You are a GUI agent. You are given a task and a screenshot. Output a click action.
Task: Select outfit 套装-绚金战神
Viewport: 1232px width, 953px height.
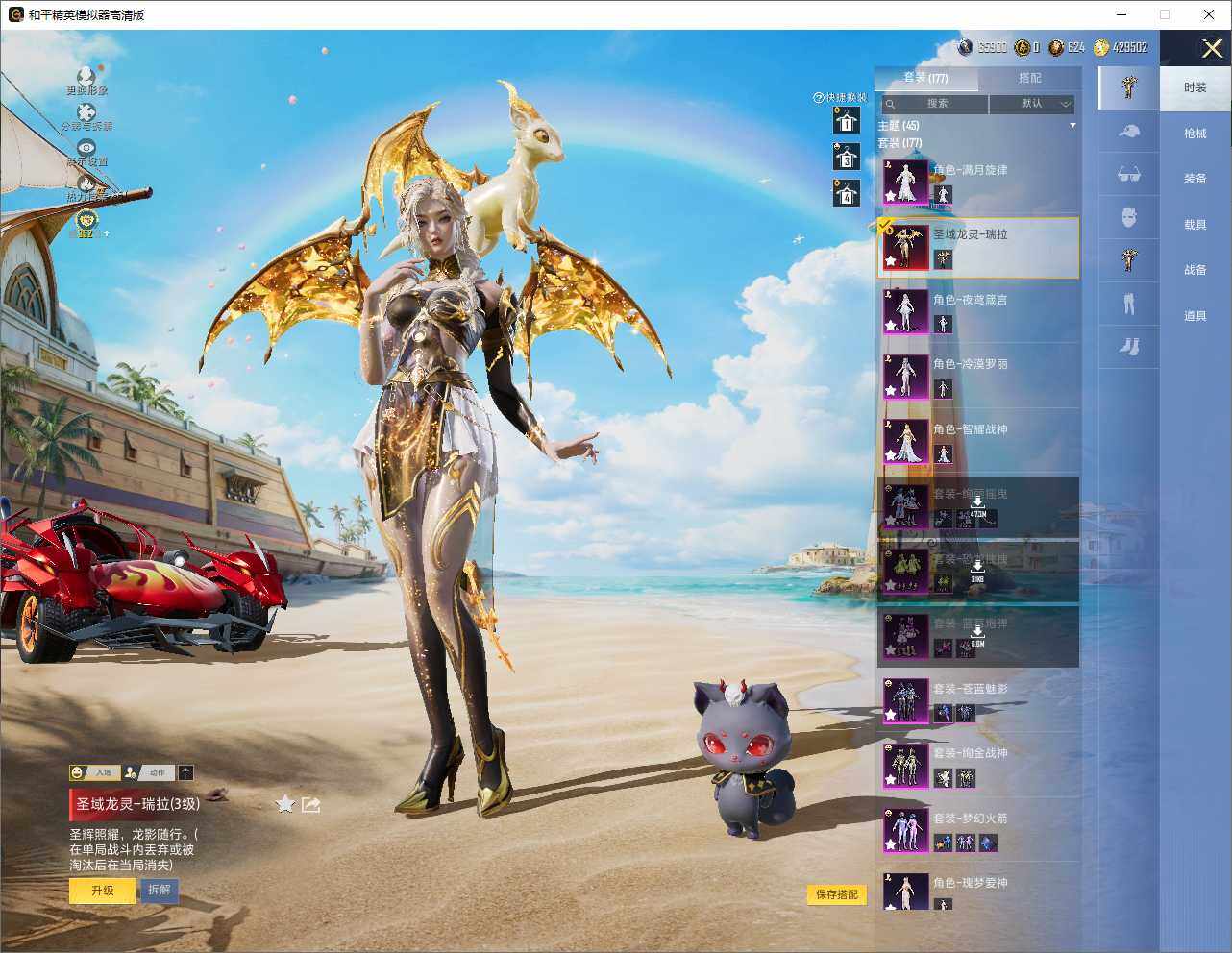pyautogui.click(x=977, y=765)
